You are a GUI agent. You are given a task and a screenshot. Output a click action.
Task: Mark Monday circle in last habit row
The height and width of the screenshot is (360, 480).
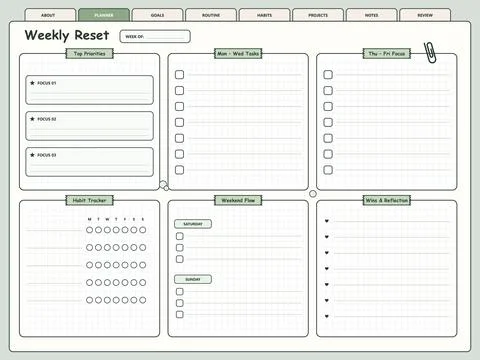89,300
